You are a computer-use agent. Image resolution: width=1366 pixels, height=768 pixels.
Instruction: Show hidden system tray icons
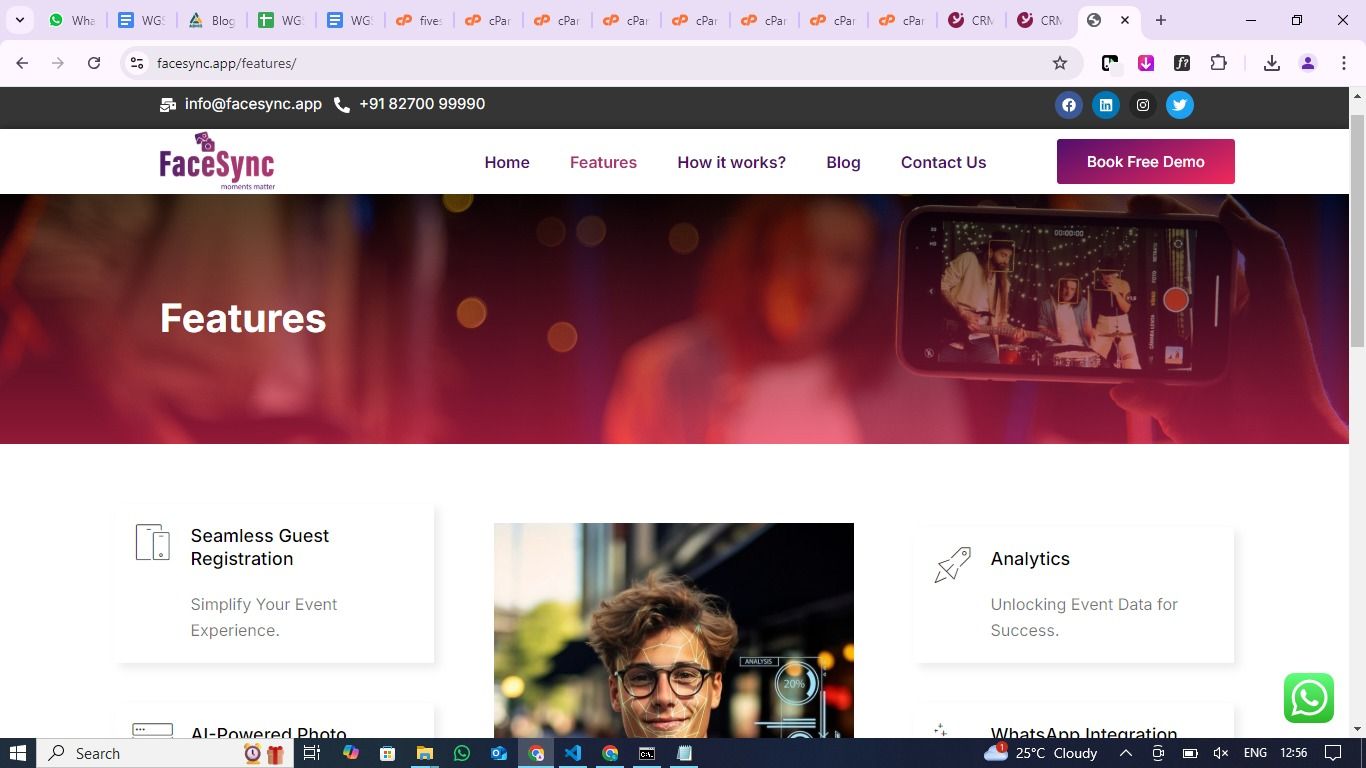[1125, 753]
